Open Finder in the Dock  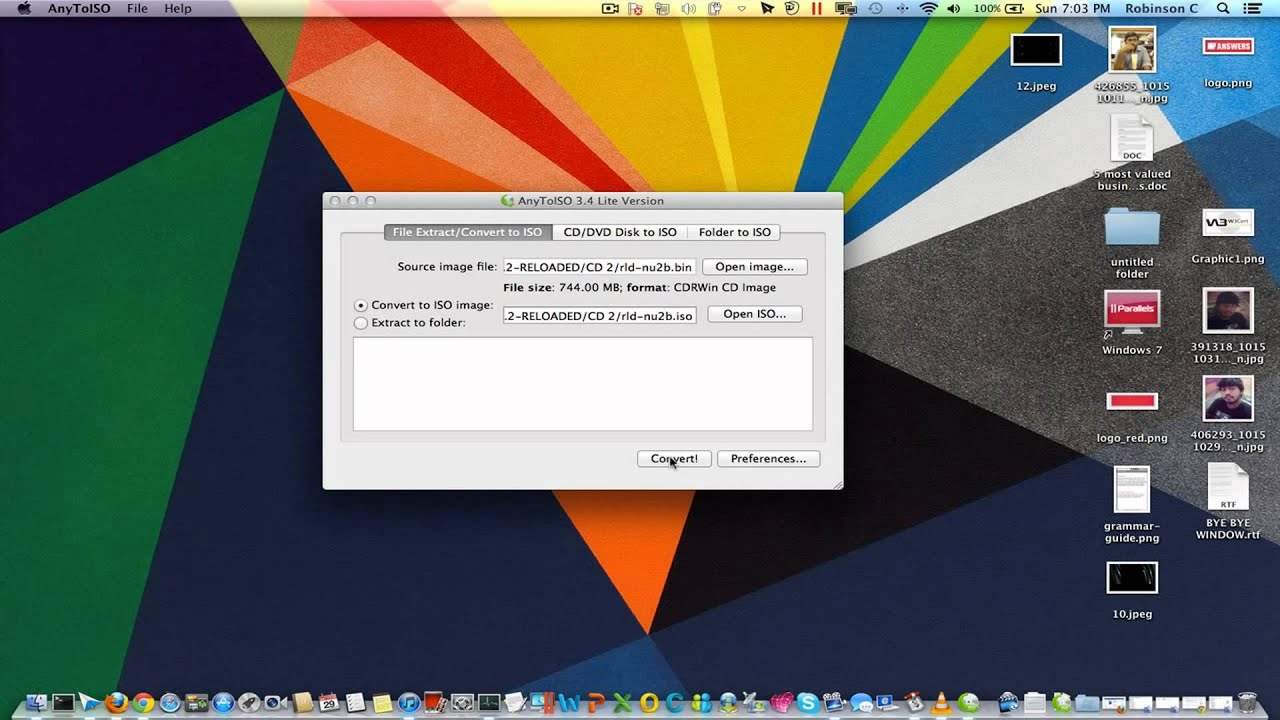(37, 702)
